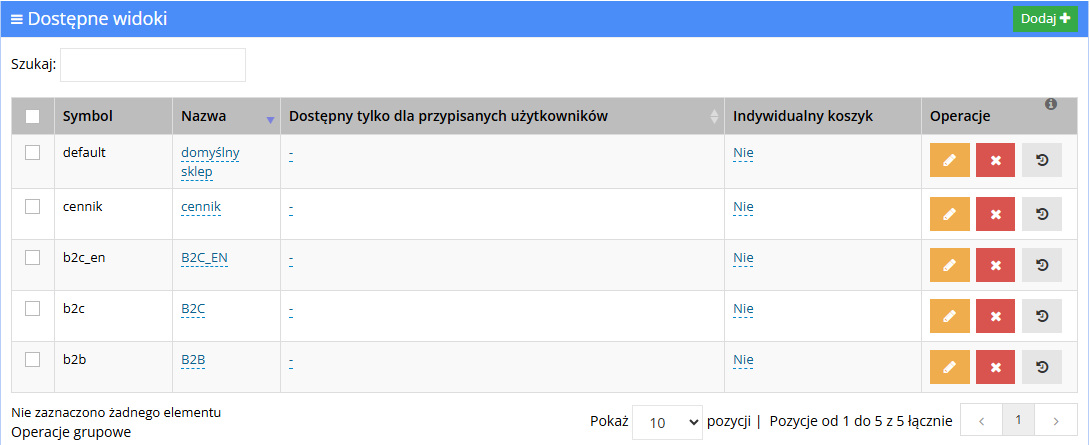
Task: Focus the Szukaj search field
Action: coord(153,65)
